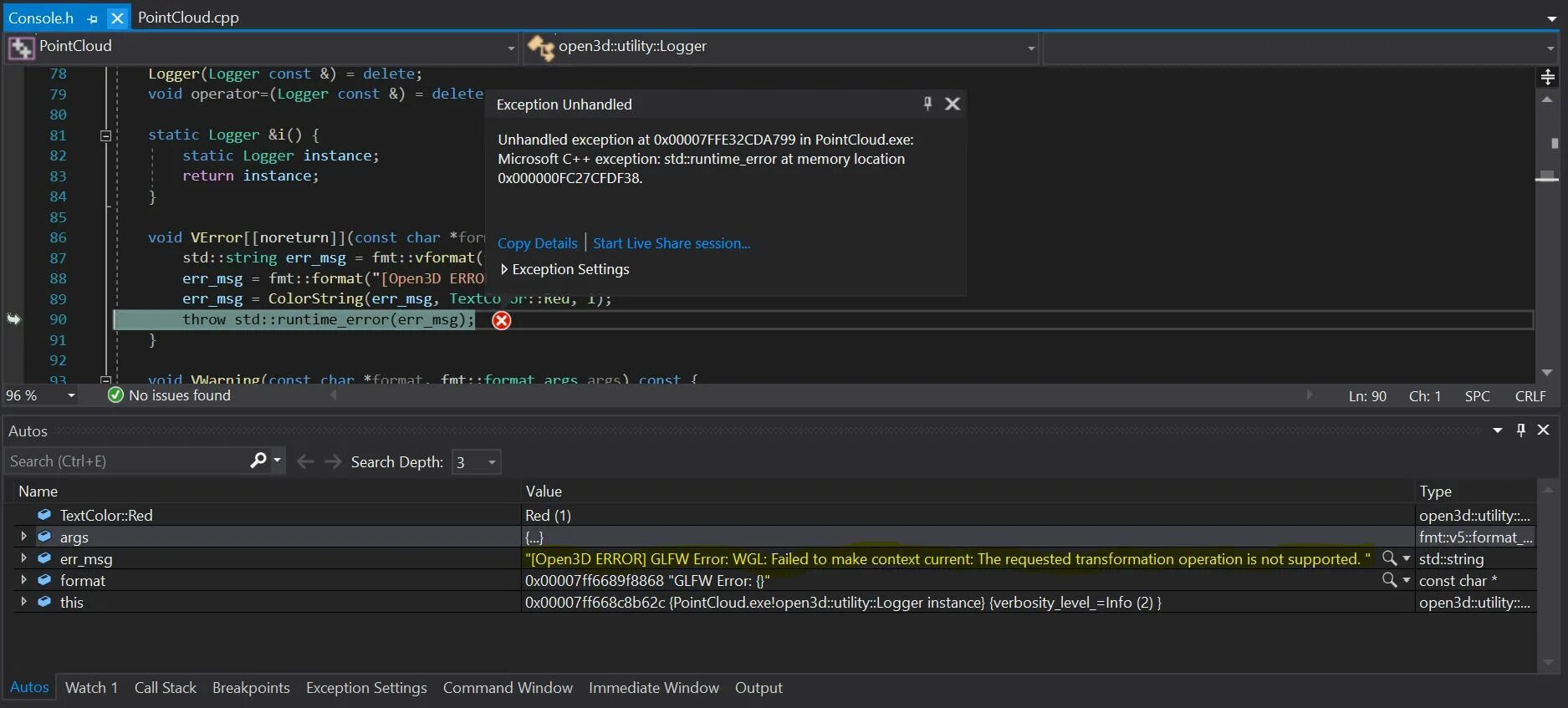Toggle auto-hide pin on Autos panel
This screenshot has height=708, width=1568.
pyautogui.click(x=1520, y=430)
